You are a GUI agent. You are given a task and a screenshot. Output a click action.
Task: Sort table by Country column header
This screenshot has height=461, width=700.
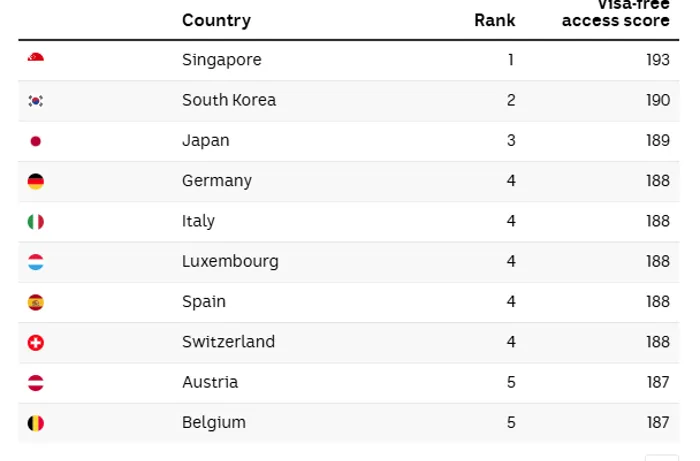point(216,20)
